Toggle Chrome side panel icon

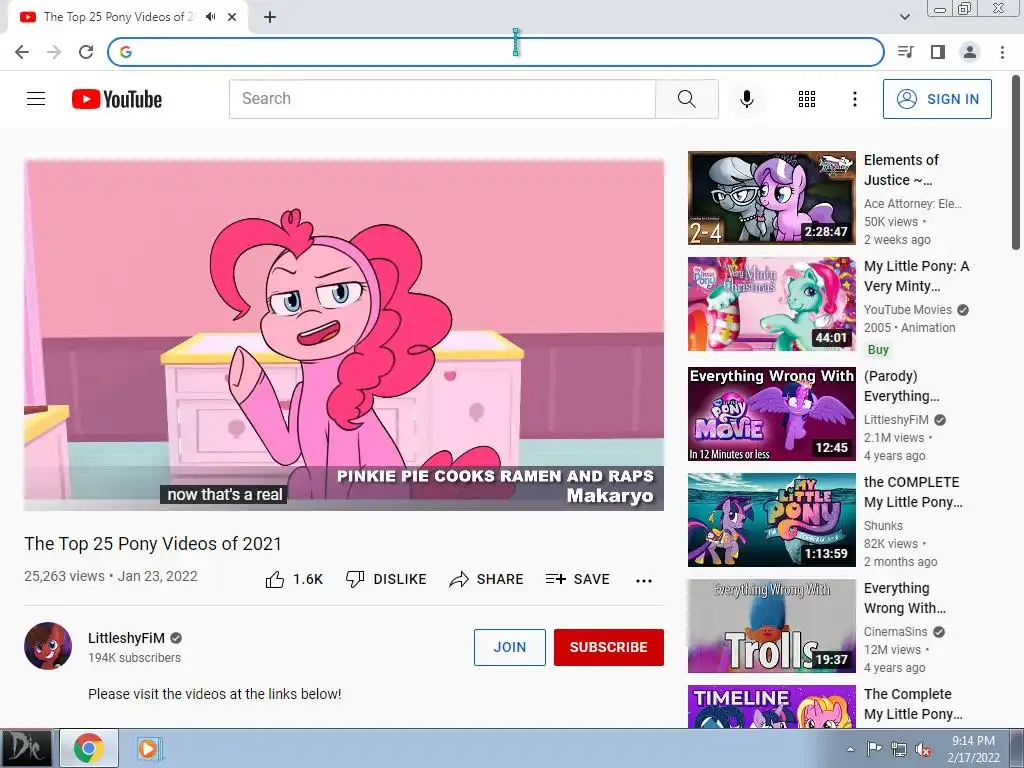(x=938, y=52)
